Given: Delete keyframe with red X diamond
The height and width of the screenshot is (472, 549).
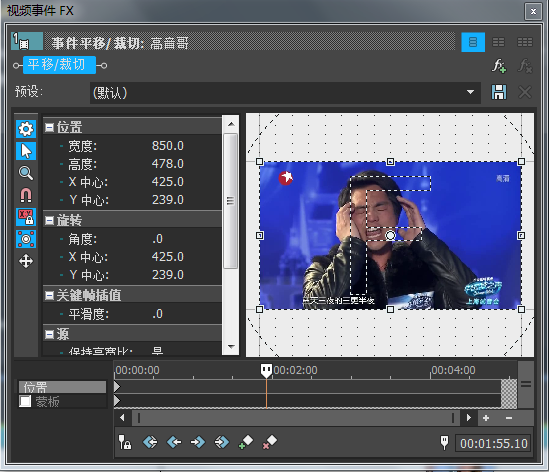Looking at the screenshot, I should point(270,442).
